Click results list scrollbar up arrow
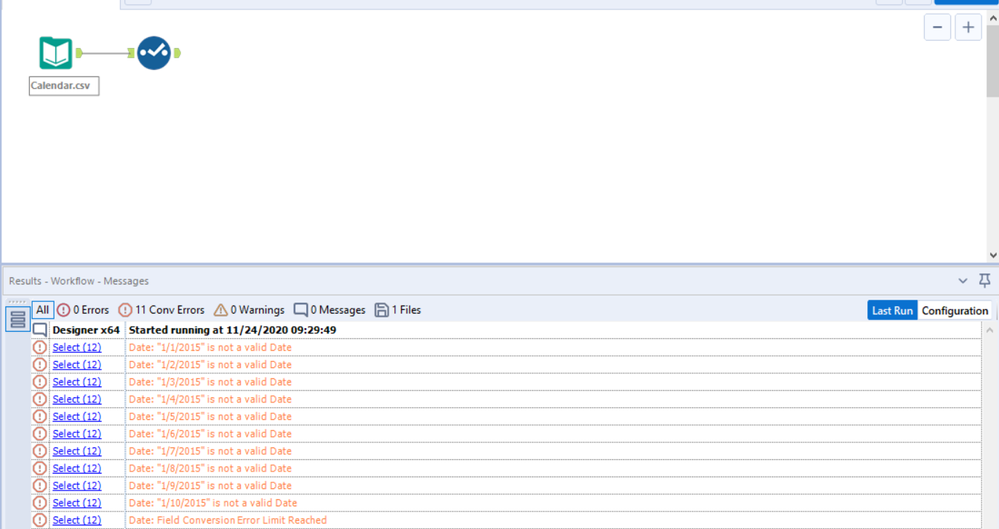Screen dimensions: 999x529 coord(989,330)
